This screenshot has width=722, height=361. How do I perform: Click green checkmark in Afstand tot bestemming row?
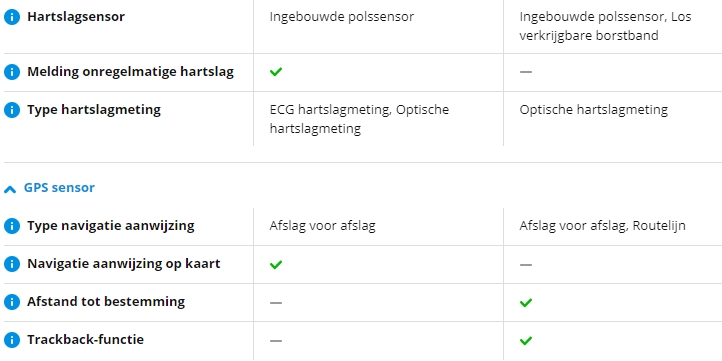(x=525, y=303)
